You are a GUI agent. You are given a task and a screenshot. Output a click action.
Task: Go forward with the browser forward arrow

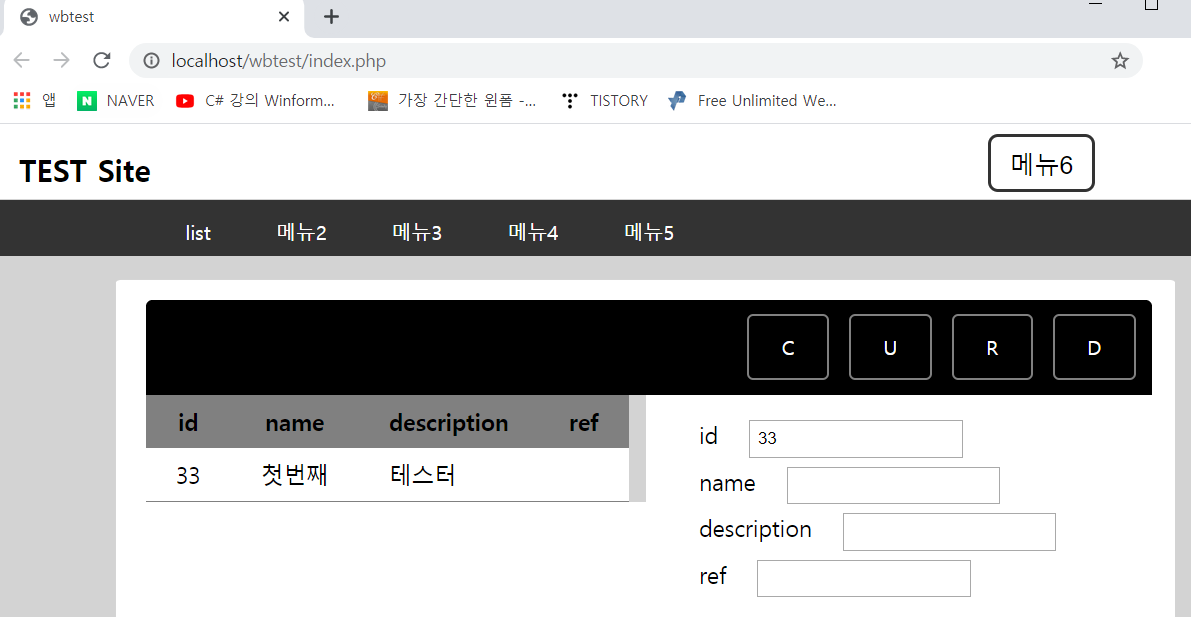[62, 61]
